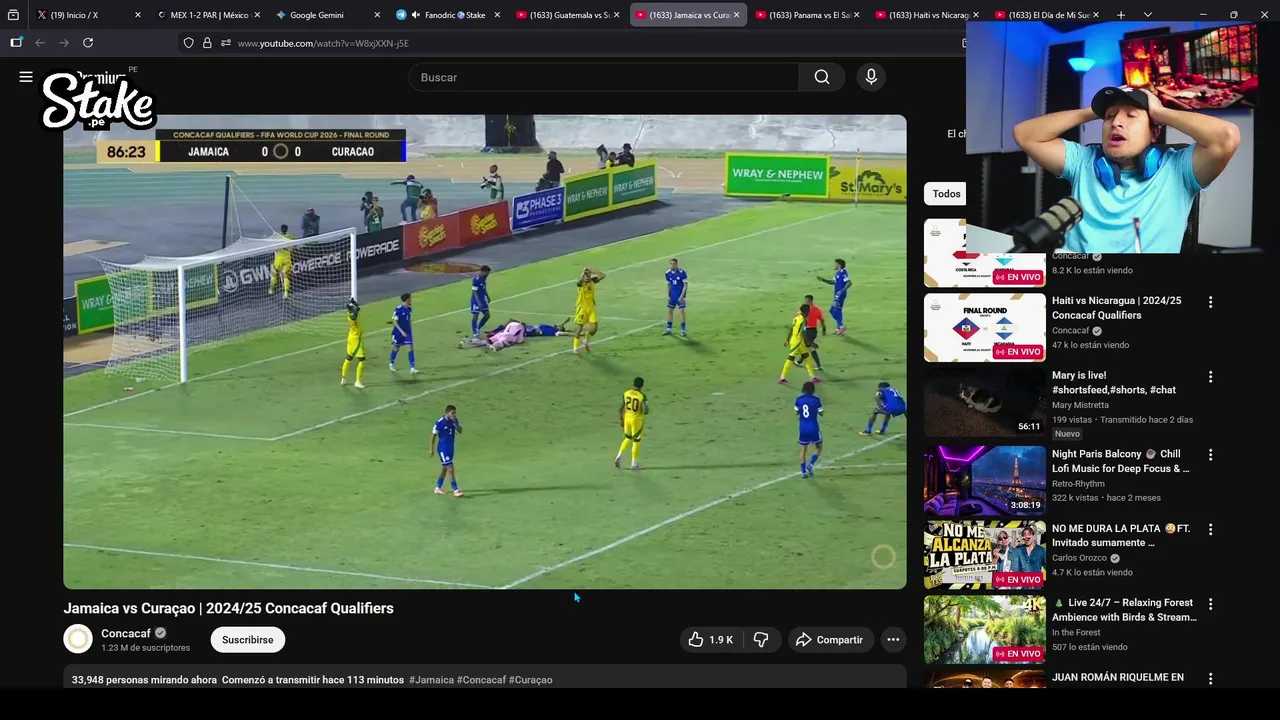Open the YouTube hamburger guide menu

(x=26, y=77)
